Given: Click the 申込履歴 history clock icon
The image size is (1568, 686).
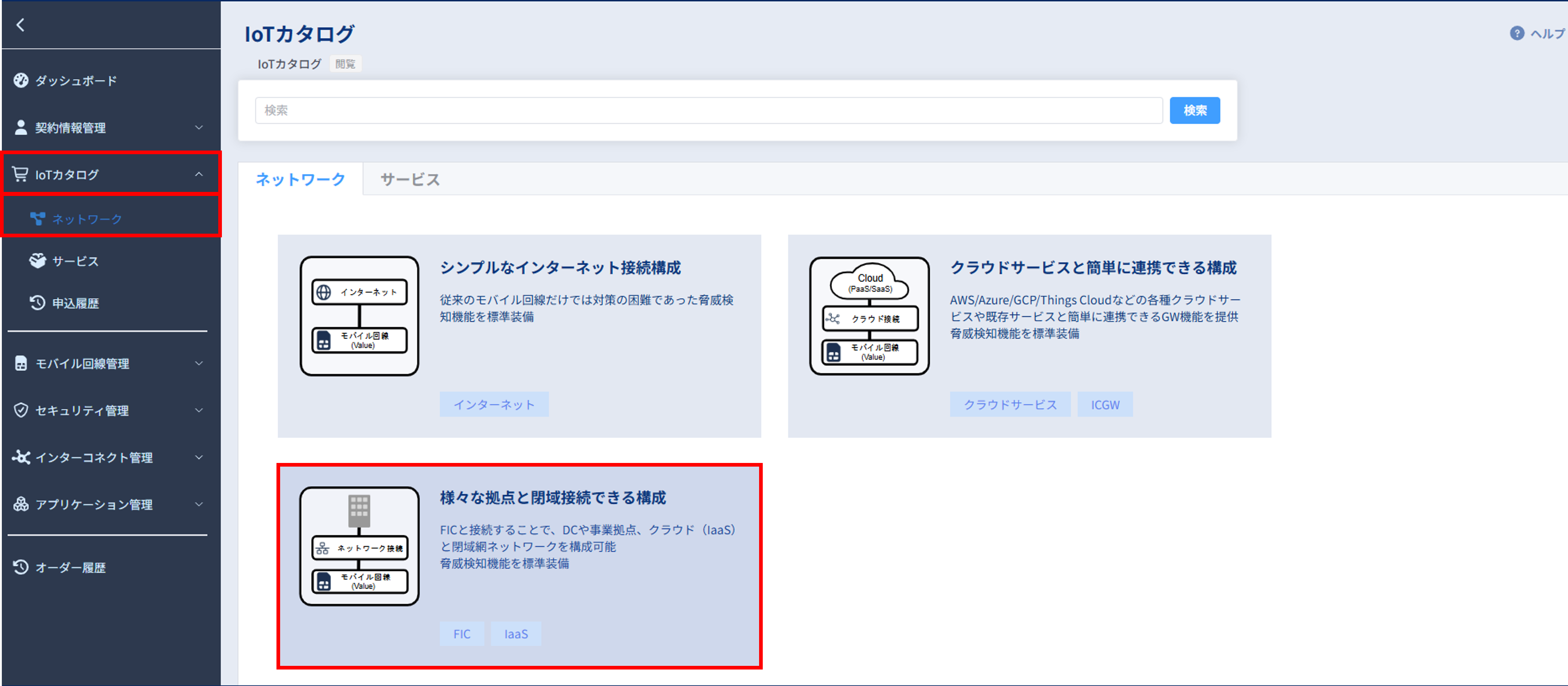Looking at the screenshot, I should click(38, 303).
